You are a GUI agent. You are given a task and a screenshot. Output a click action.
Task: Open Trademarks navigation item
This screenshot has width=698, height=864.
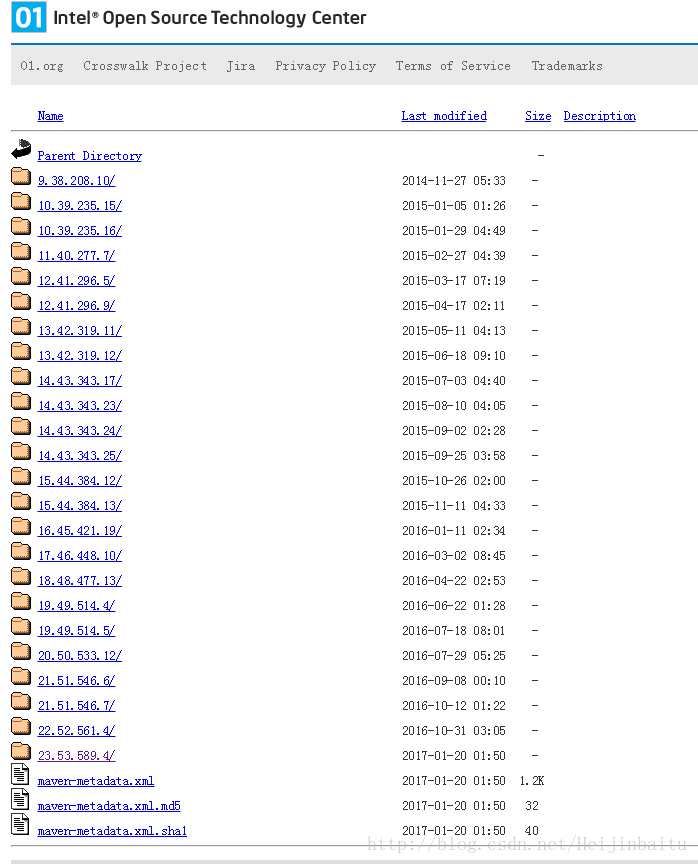[567, 66]
